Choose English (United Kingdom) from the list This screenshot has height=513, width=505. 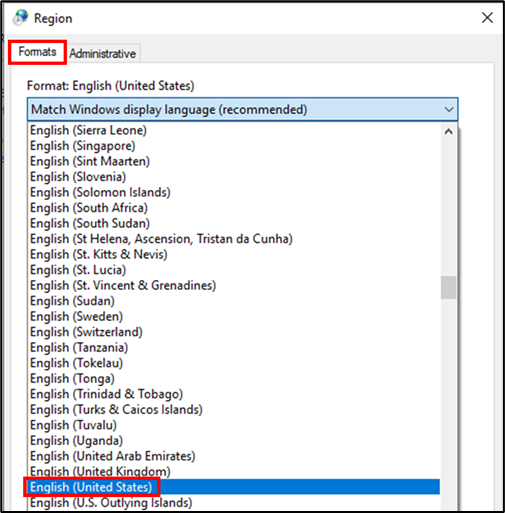coord(234,471)
